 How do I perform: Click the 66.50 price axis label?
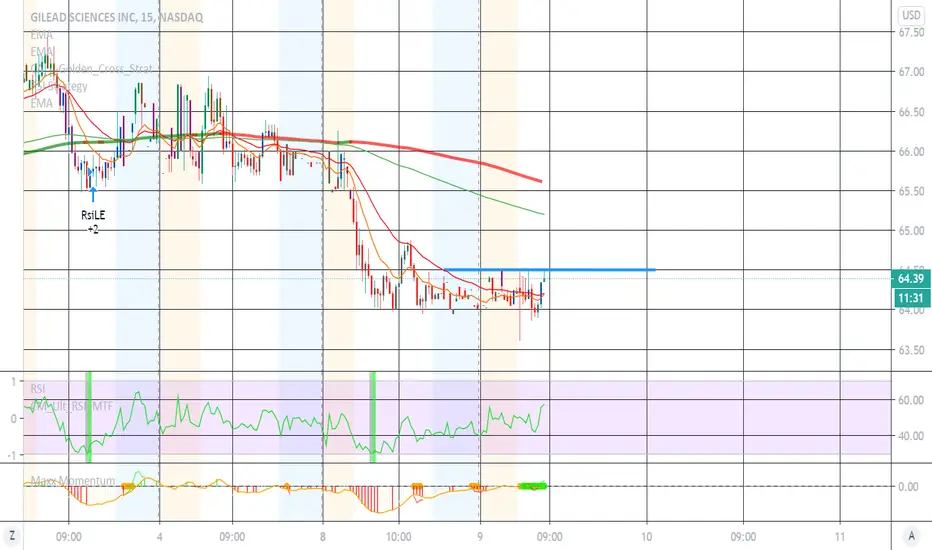[911, 112]
